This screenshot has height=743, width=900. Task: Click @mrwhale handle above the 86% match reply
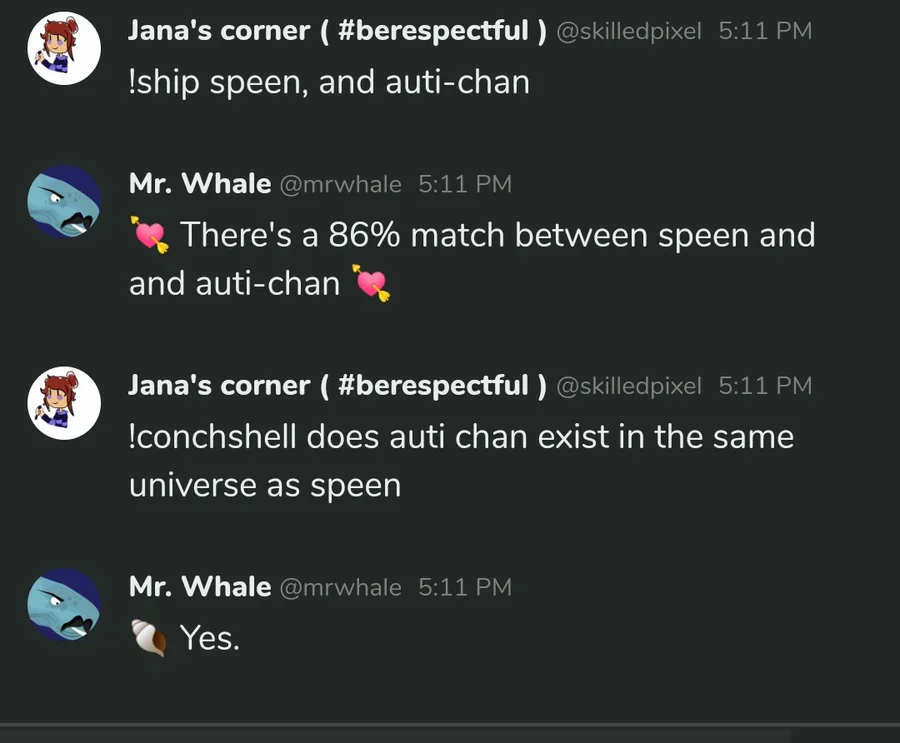(x=340, y=184)
